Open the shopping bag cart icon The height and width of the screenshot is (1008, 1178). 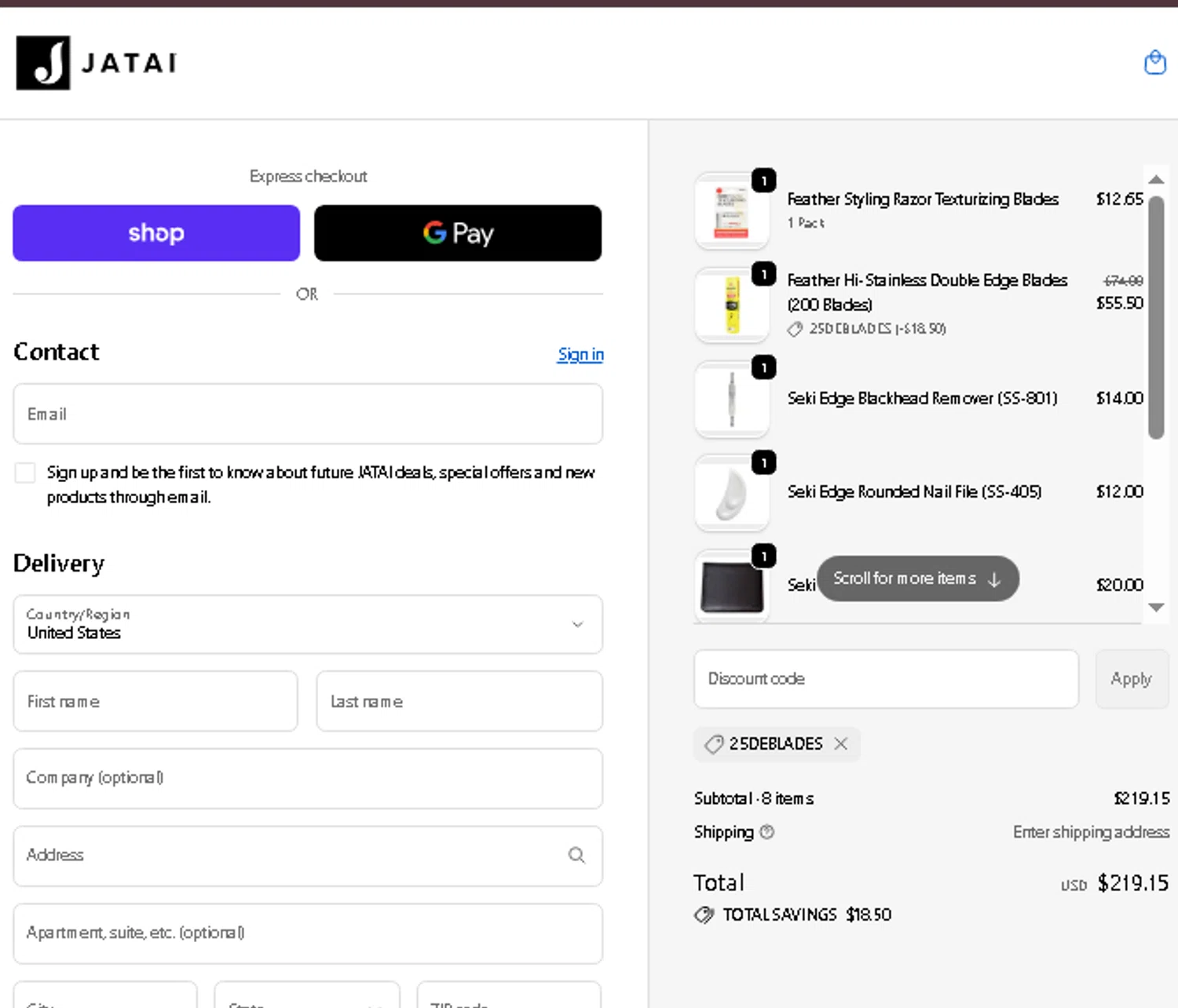(1154, 62)
